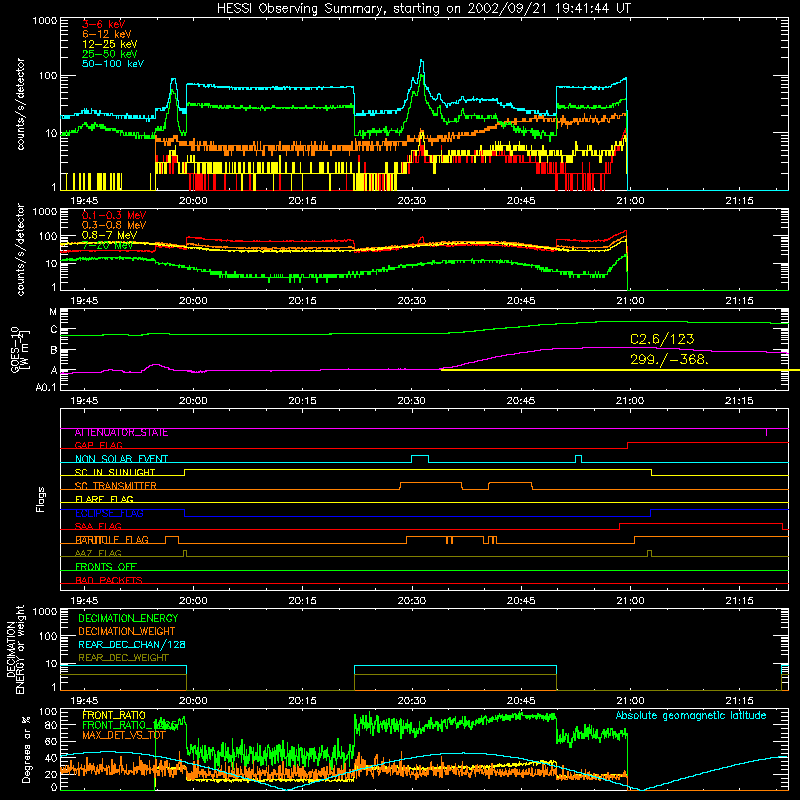Click the 21:15 label under the decimation panel
800x800 pixels.
[x=739, y=701]
